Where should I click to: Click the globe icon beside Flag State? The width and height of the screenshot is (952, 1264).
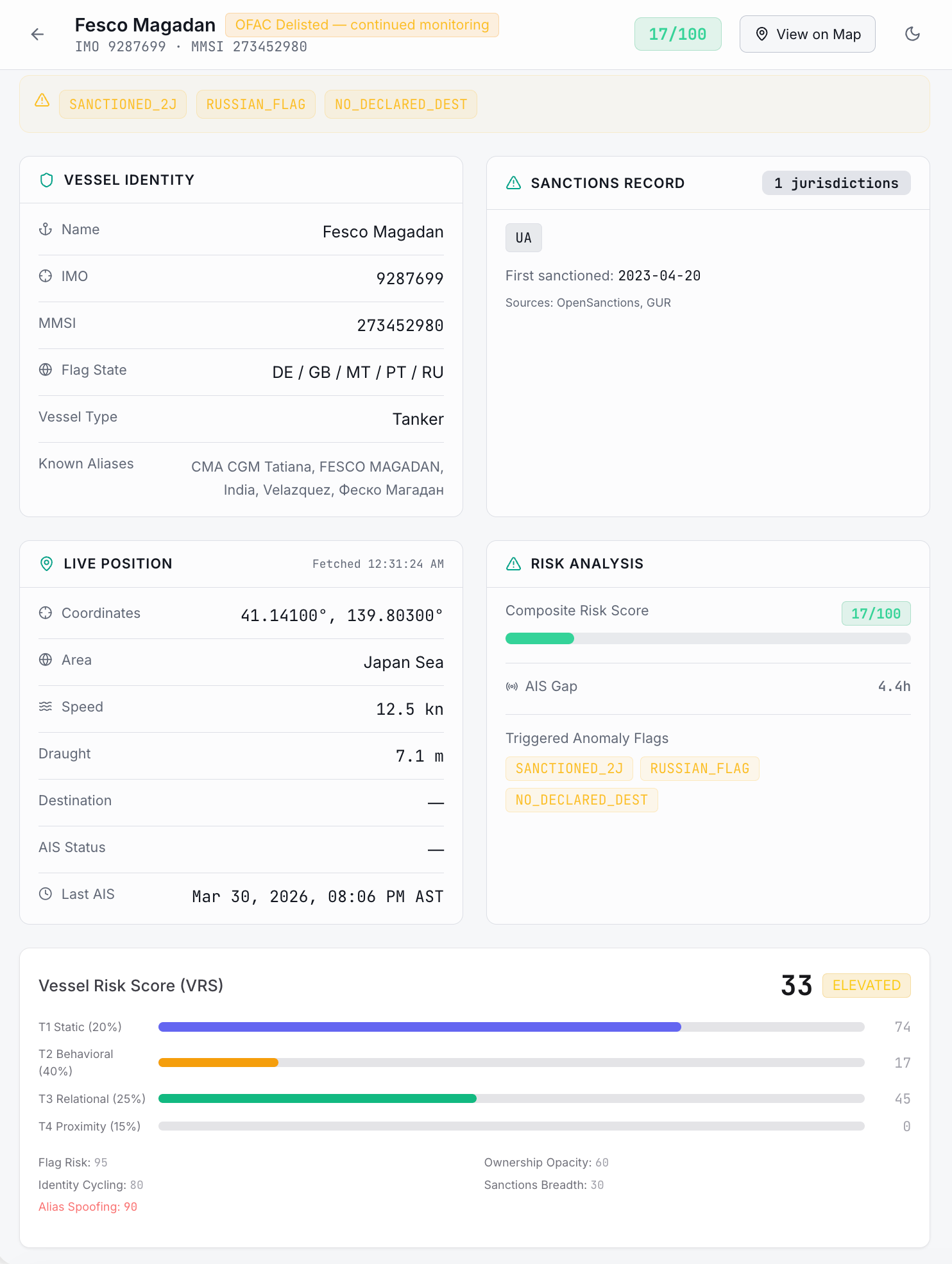46,370
